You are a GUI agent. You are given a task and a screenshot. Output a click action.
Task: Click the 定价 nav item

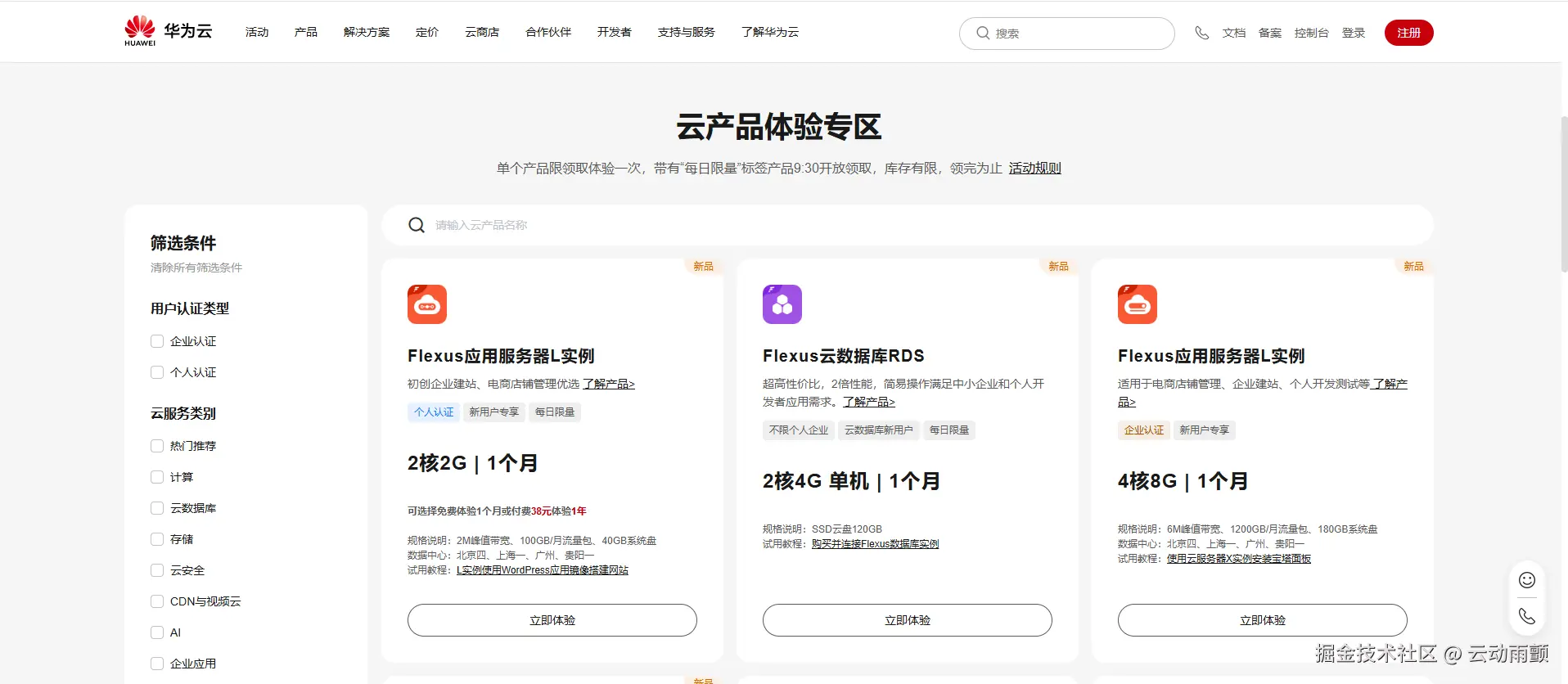pyautogui.click(x=427, y=32)
